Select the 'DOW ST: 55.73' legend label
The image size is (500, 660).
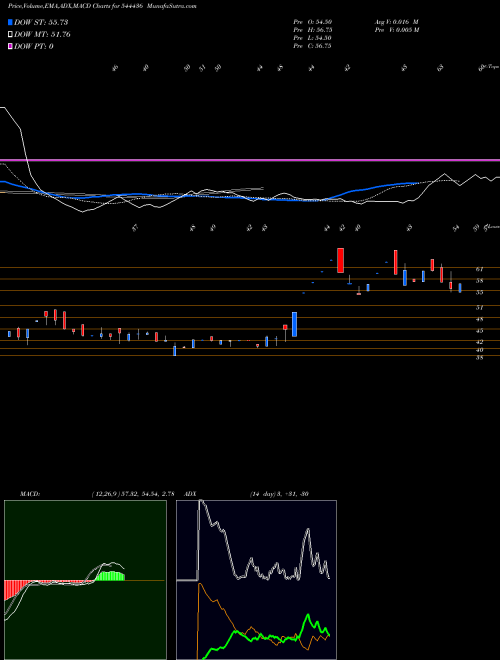pos(41,22)
